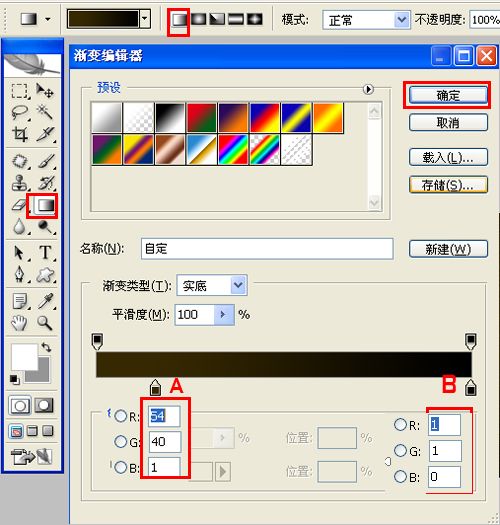Select the Crop tool

click(x=19, y=134)
